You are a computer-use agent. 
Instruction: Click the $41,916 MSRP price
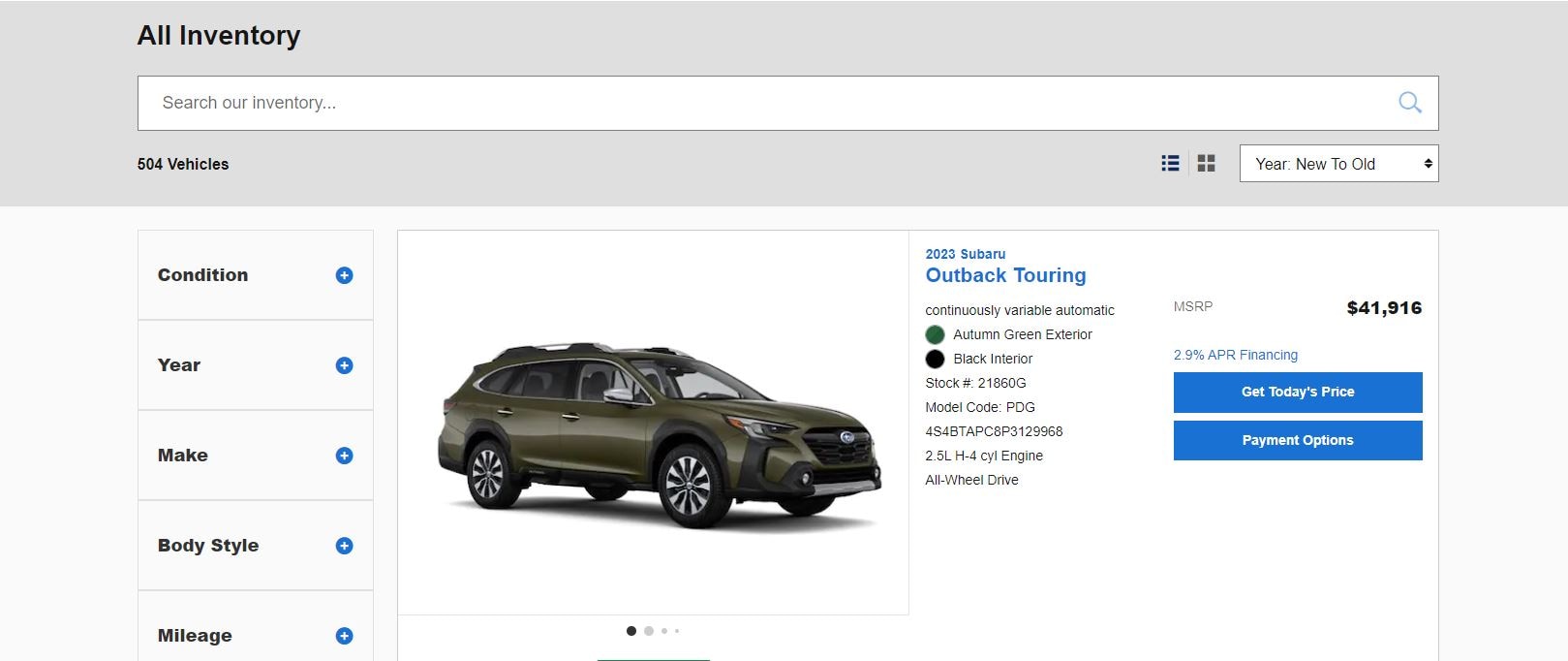click(x=1384, y=308)
